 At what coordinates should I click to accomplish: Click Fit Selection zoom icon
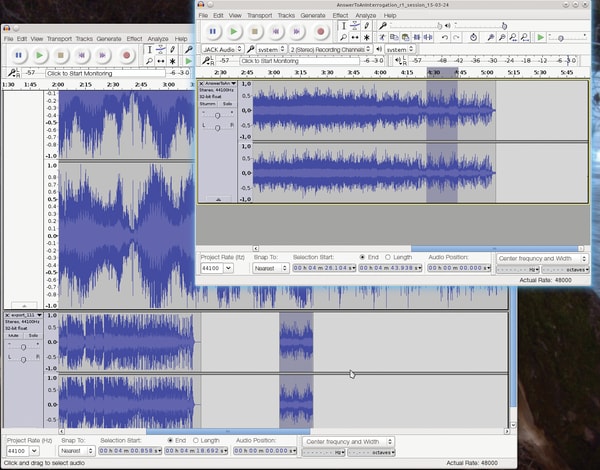click(x=514, y=37)
